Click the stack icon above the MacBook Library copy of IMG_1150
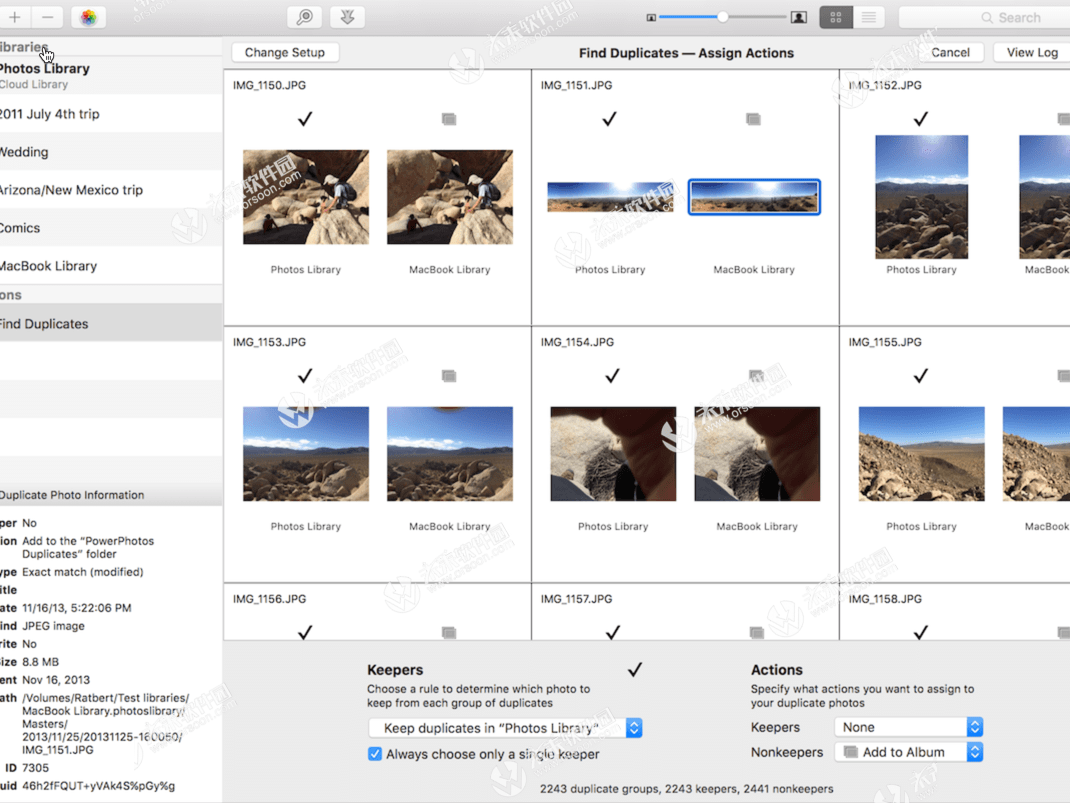 pyautogui.click(x=449, y=119)
